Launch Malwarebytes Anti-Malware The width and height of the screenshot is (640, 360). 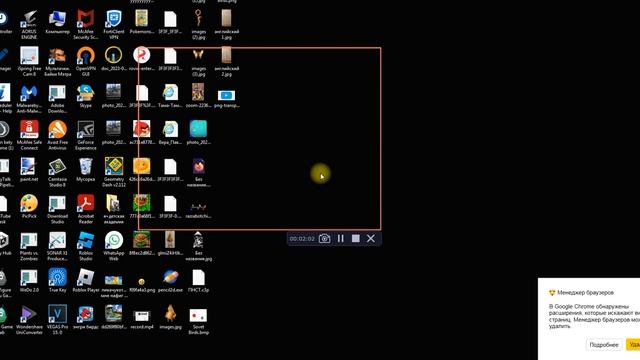tap(29, 99)
